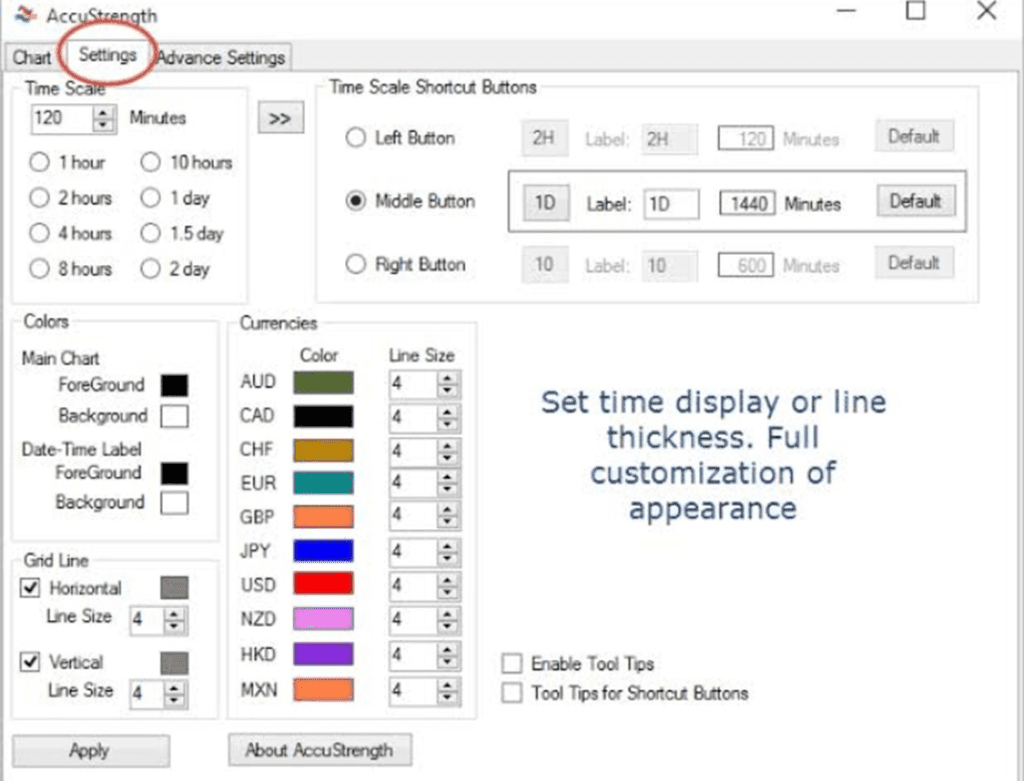The height and width of the screenshot is (781, 1024).
Task: Click the AccuStrength title bar app icon
Action: 26,15
